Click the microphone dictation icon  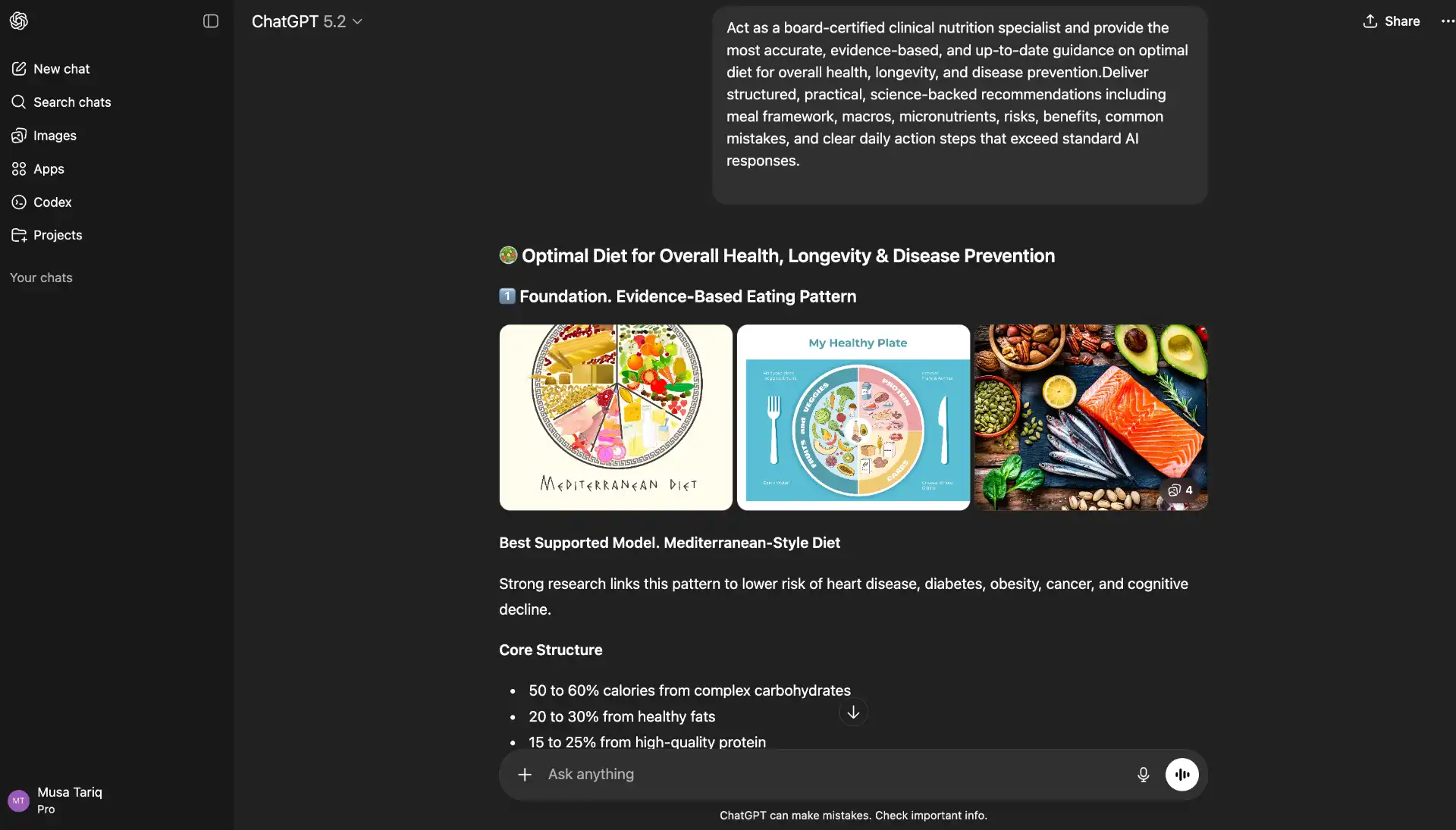pos(1143,774)
